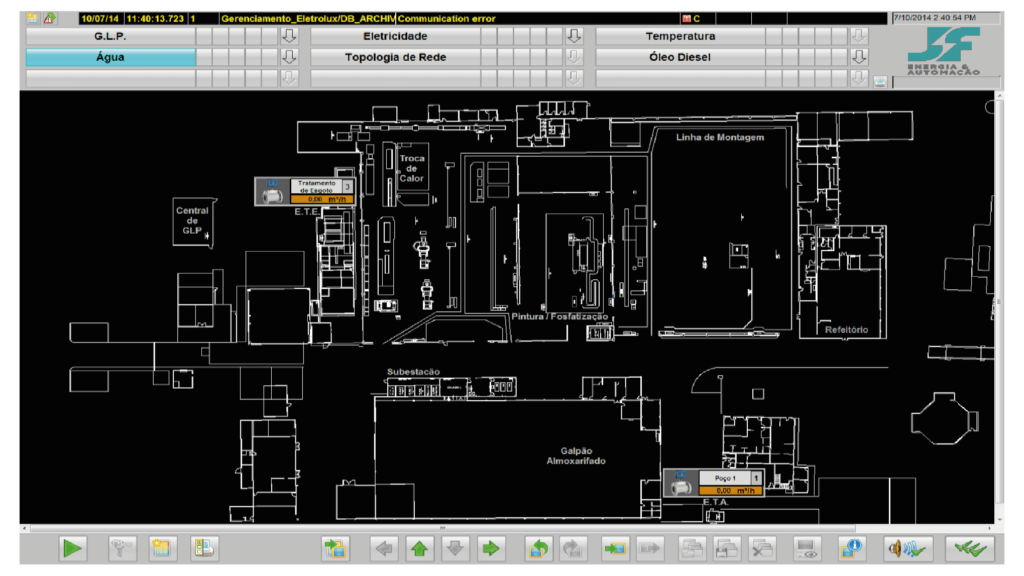
Task: Click the horizontal scrollbar below the plant map
Action: point(442,528)
